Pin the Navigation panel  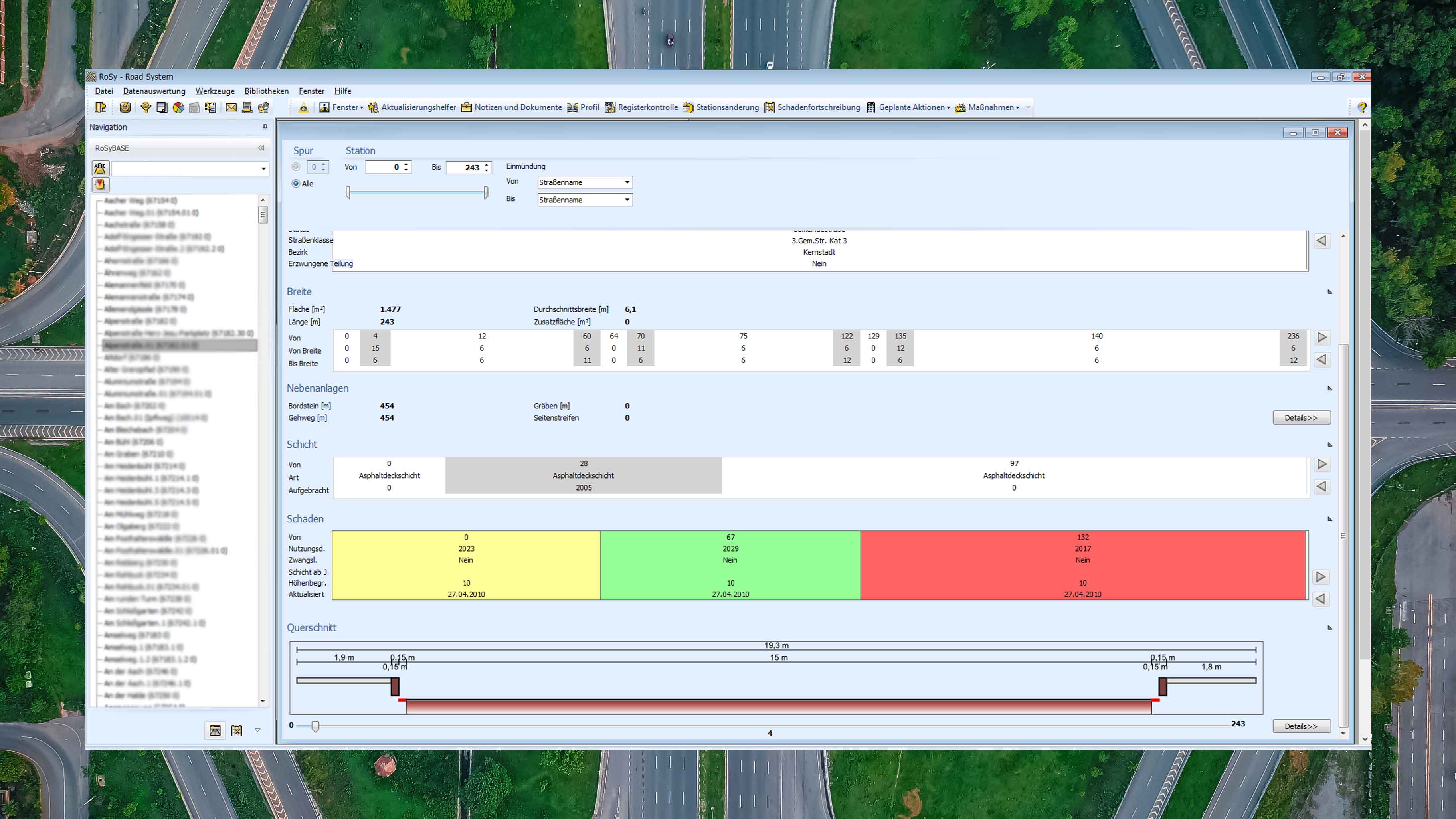265,127
